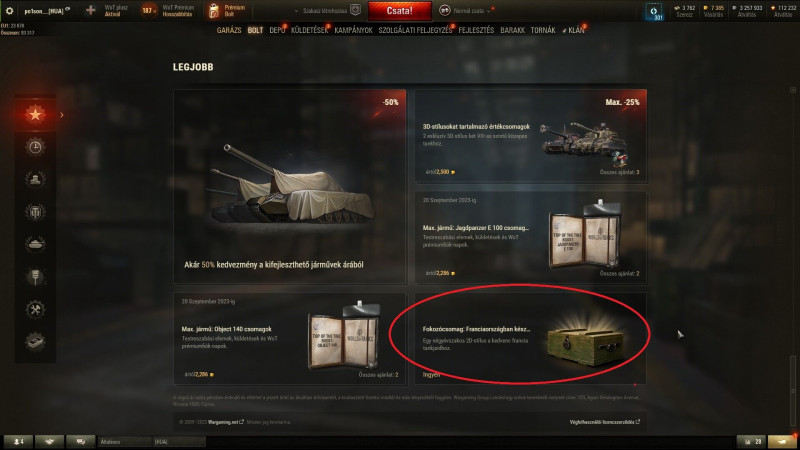The height and width of the screenshot is (450, 800).
Task: Open the Fokozócsomag free chest offer
Action: click(x=530, y=338)
